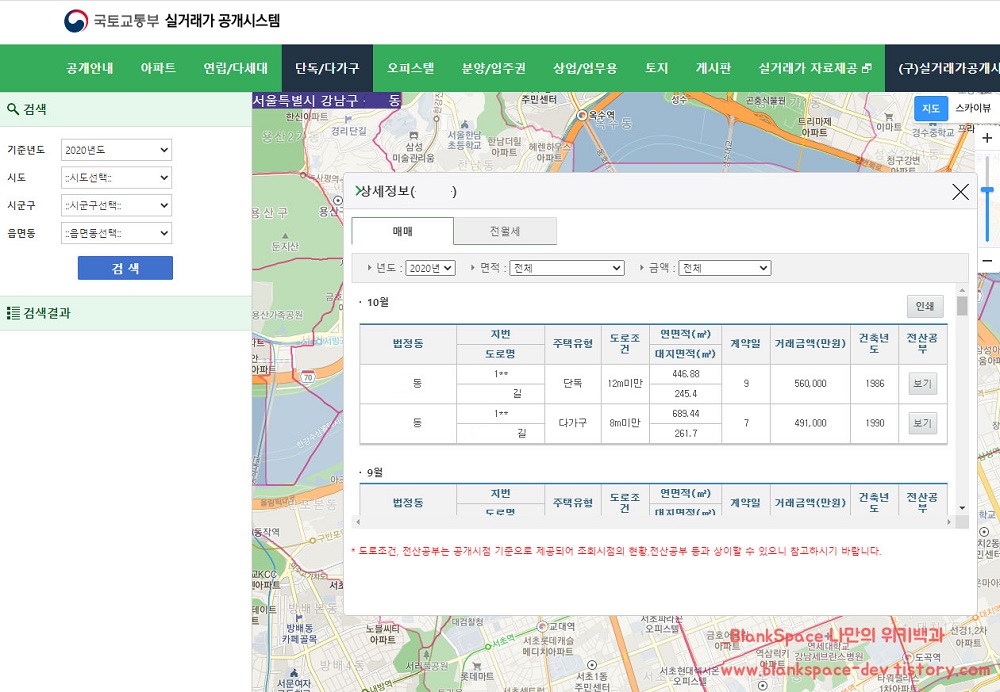Open the 면적 전체 dropdown
The image size is (1000, 692).
click(x=567, y=269)
